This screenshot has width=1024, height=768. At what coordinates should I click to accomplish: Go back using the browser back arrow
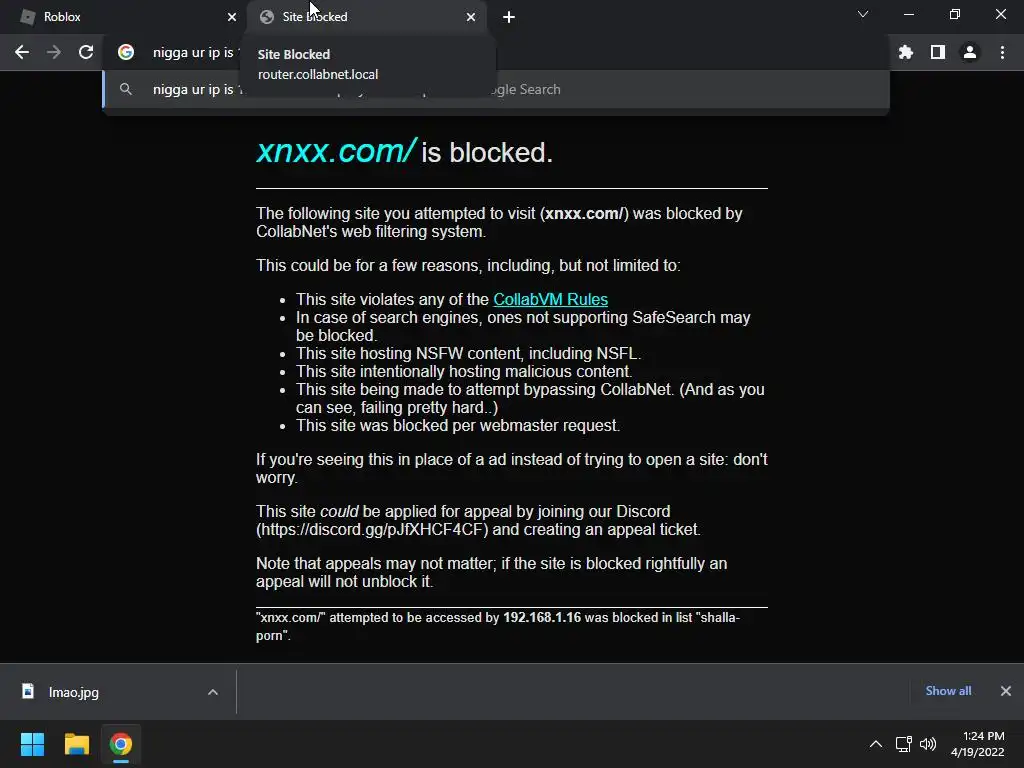click(22, 52)
